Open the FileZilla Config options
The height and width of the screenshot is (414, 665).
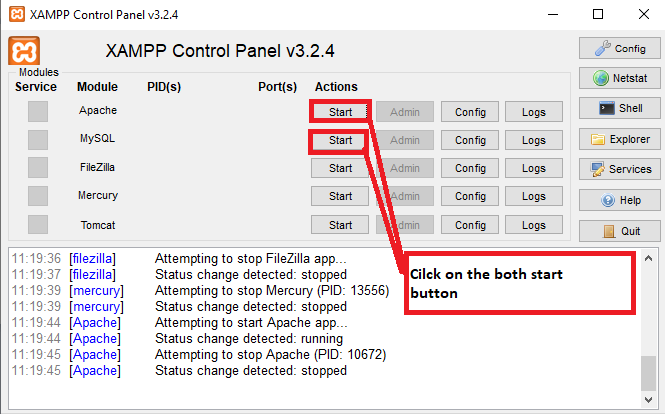[x=470, y=168]
